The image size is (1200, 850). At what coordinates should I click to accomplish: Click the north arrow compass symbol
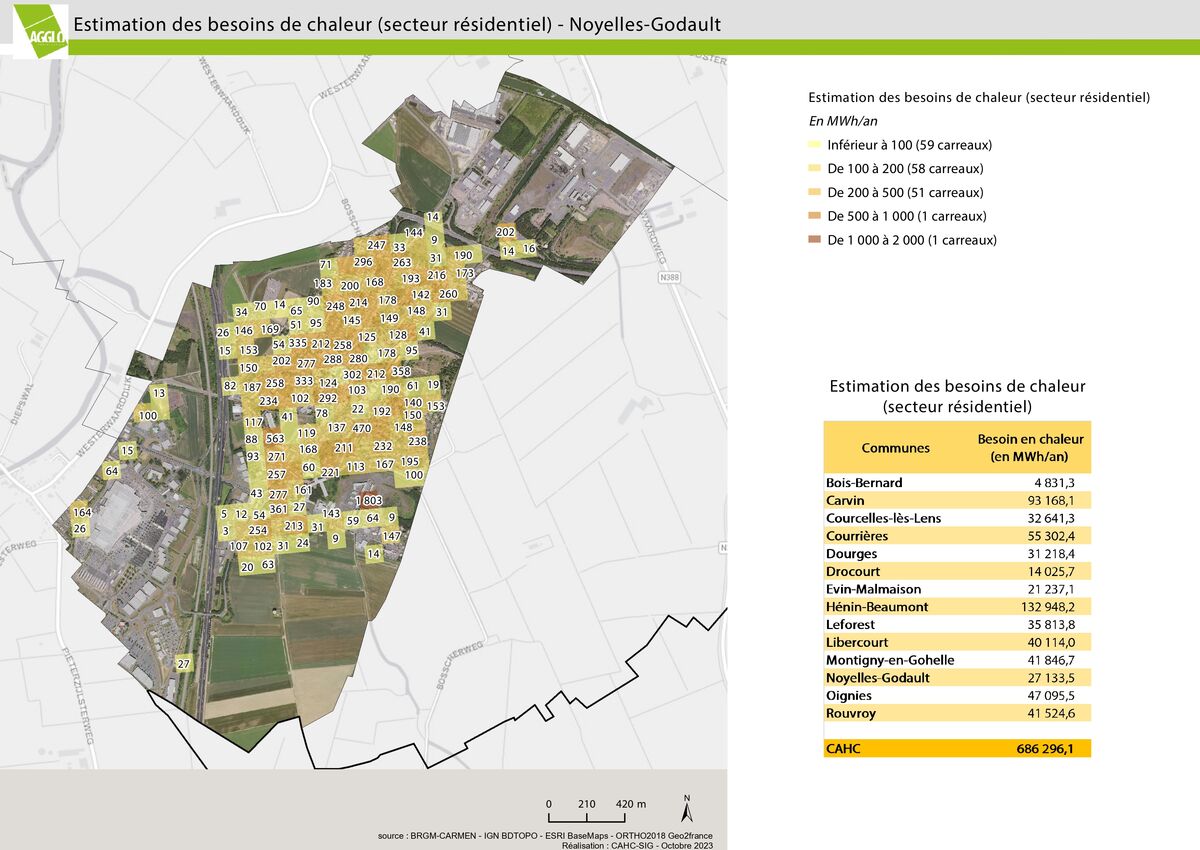686,809
